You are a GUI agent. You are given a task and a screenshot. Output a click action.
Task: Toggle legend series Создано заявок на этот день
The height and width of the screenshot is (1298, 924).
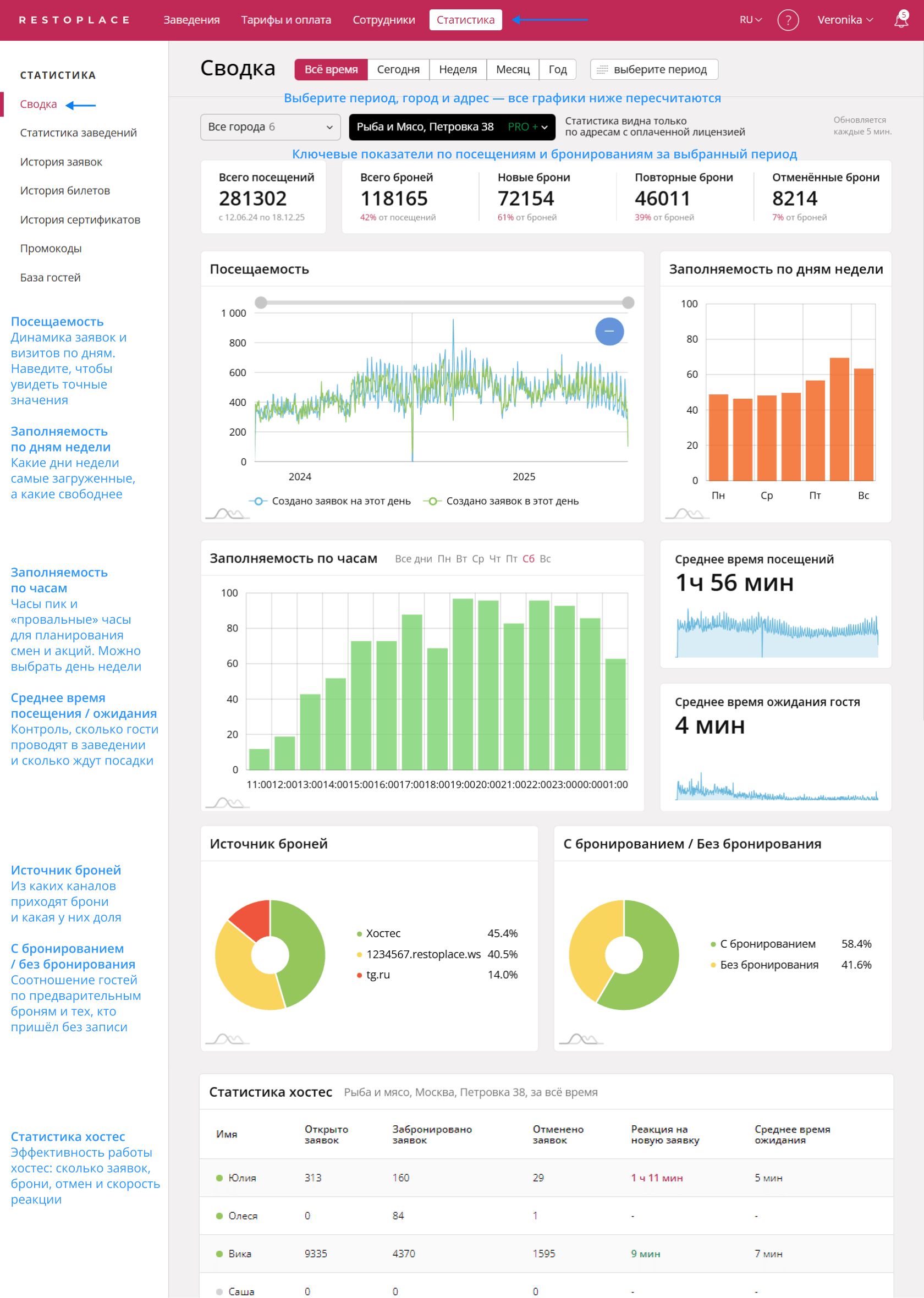[330, 501]
